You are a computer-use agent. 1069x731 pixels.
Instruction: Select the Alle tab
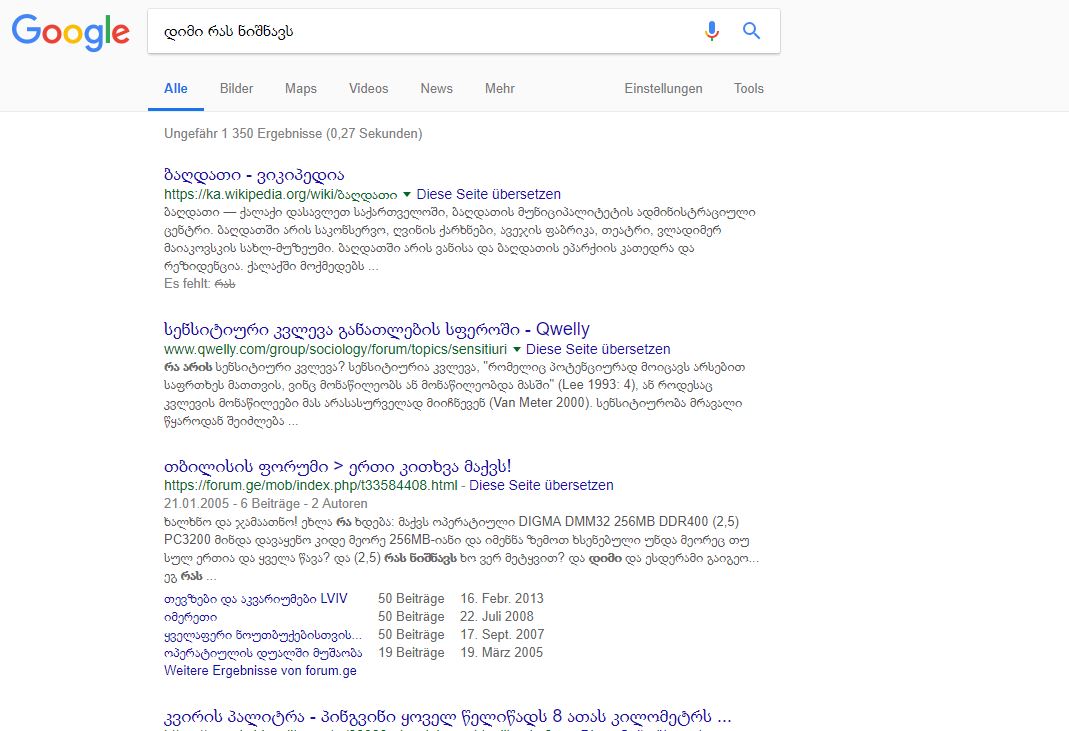pyautogui.click(x=176, y=89)
